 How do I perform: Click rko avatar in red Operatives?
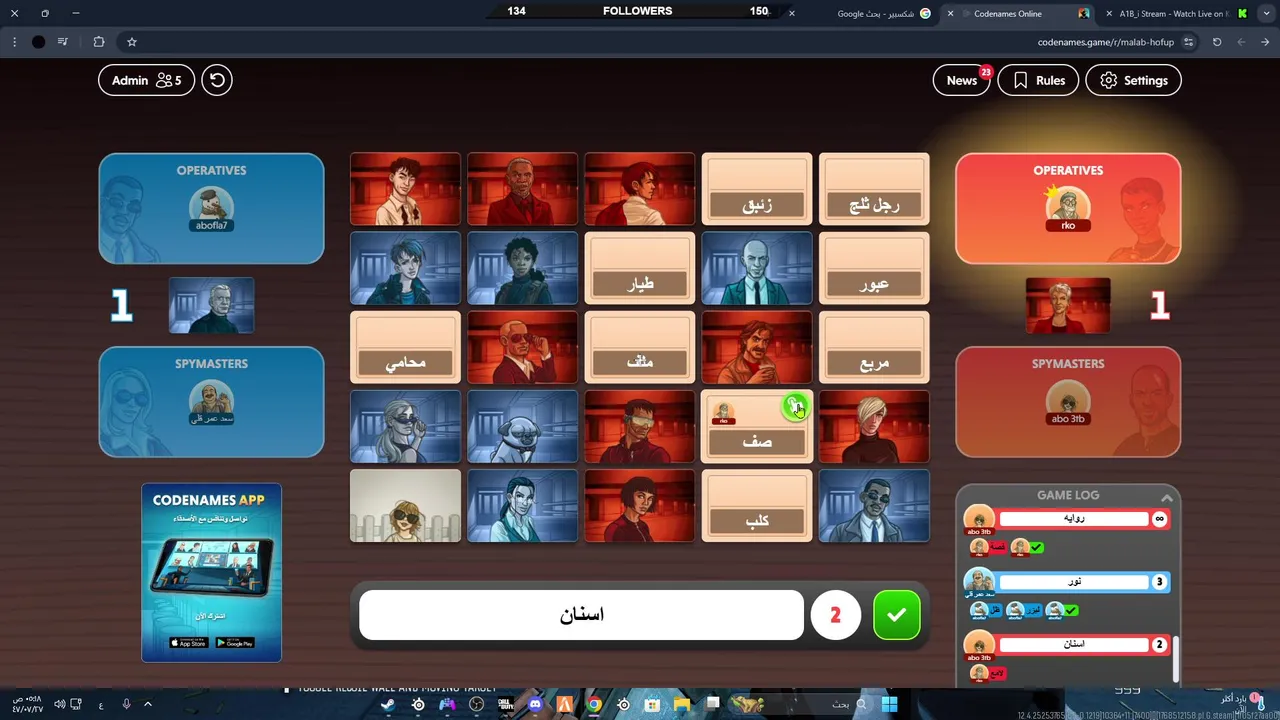[x=1068, y=208]
